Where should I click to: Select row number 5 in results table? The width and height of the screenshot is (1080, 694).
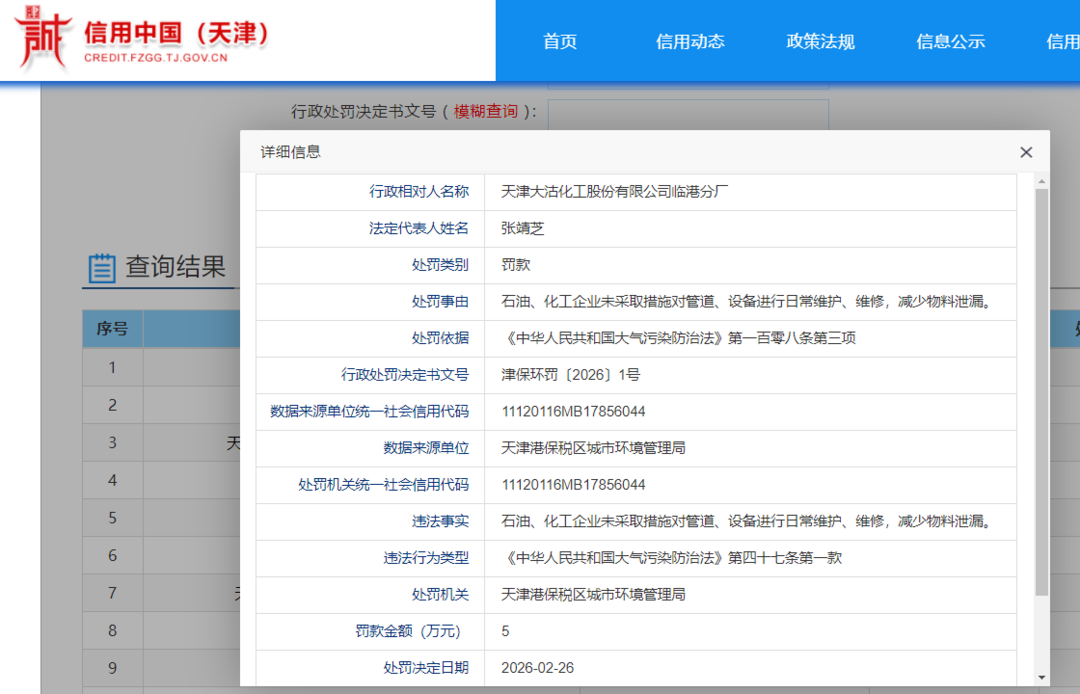point(113,518)
